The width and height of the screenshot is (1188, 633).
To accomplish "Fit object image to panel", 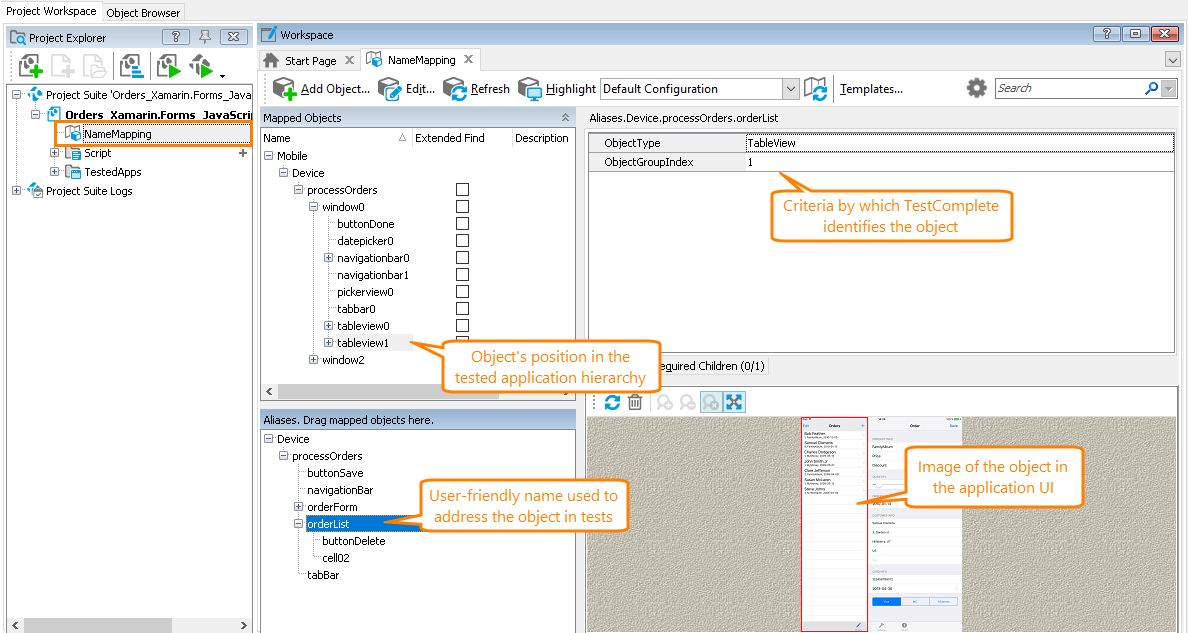I will pyautogui.click(x=734, y=401).
